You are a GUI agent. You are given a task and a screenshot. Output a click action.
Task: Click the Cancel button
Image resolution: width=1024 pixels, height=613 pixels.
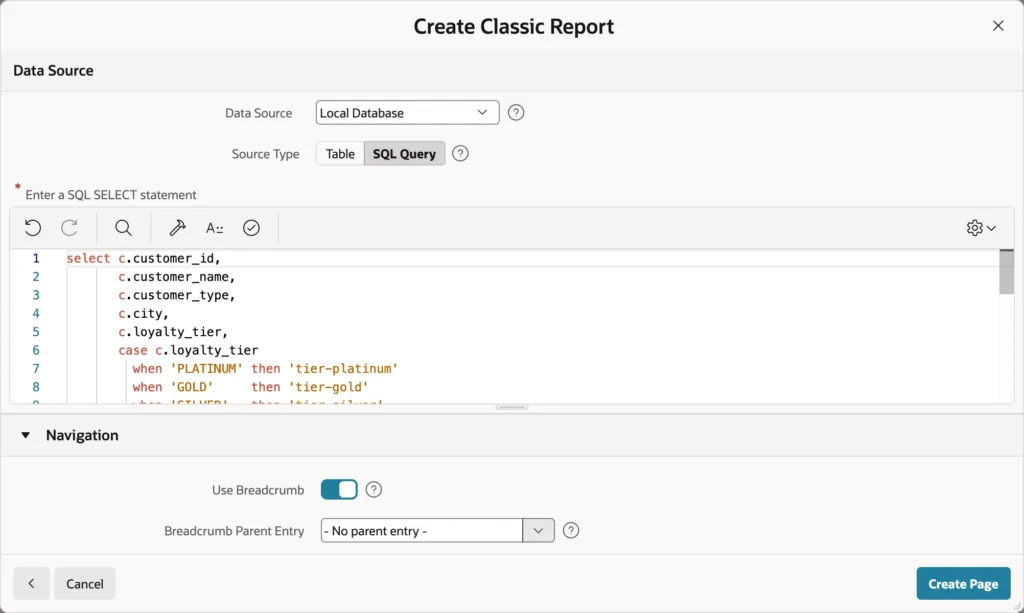[85, 584]
